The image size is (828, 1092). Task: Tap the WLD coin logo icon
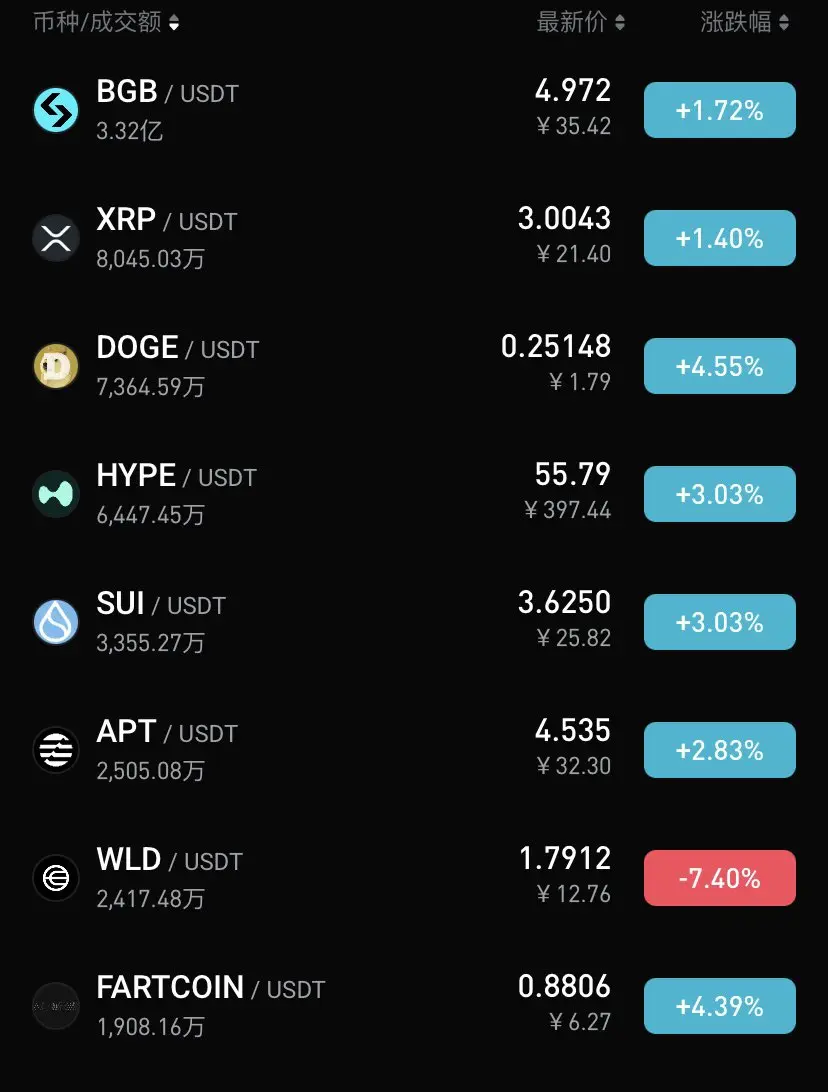pyautogui.click(x=56, y=878)
